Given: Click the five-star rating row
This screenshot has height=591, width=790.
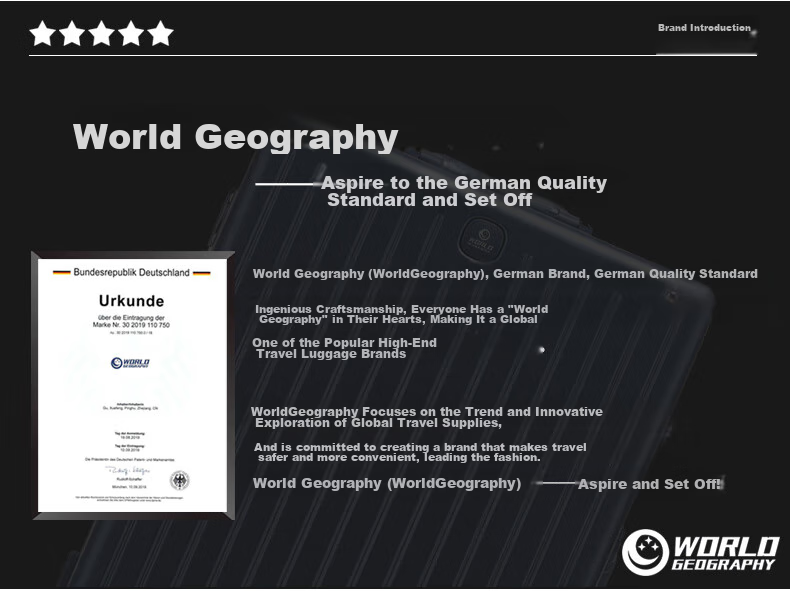Looking at the screenshot, I should tap(101, 33).
